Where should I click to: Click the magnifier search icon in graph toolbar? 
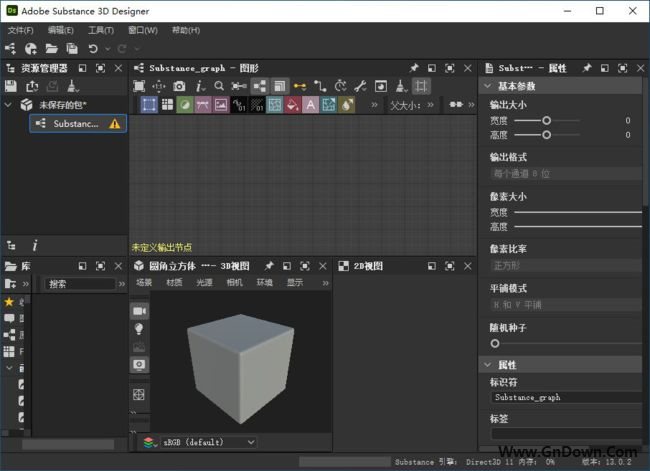pos(219,86)
